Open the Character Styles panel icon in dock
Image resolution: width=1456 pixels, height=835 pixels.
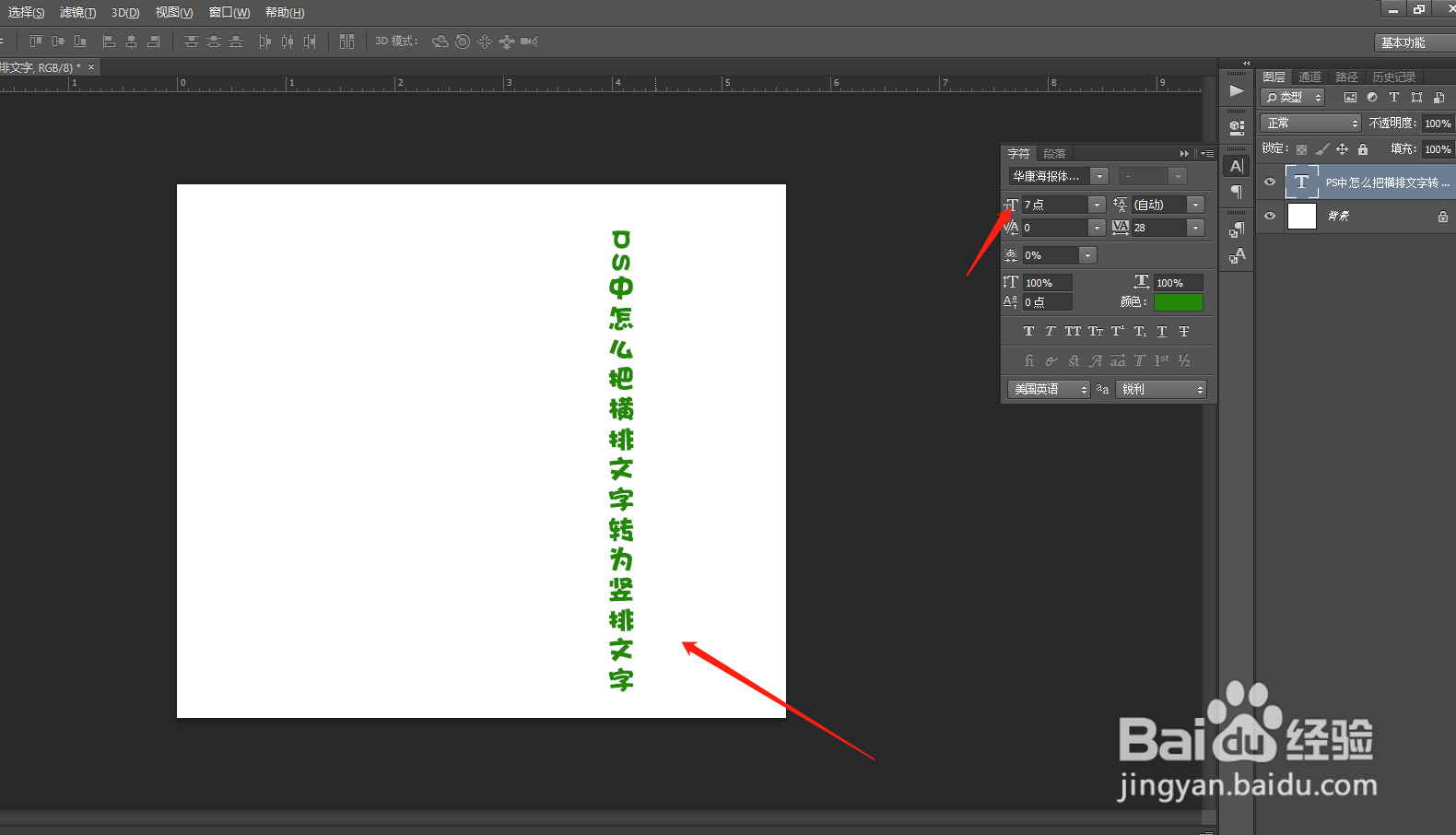1237,255
